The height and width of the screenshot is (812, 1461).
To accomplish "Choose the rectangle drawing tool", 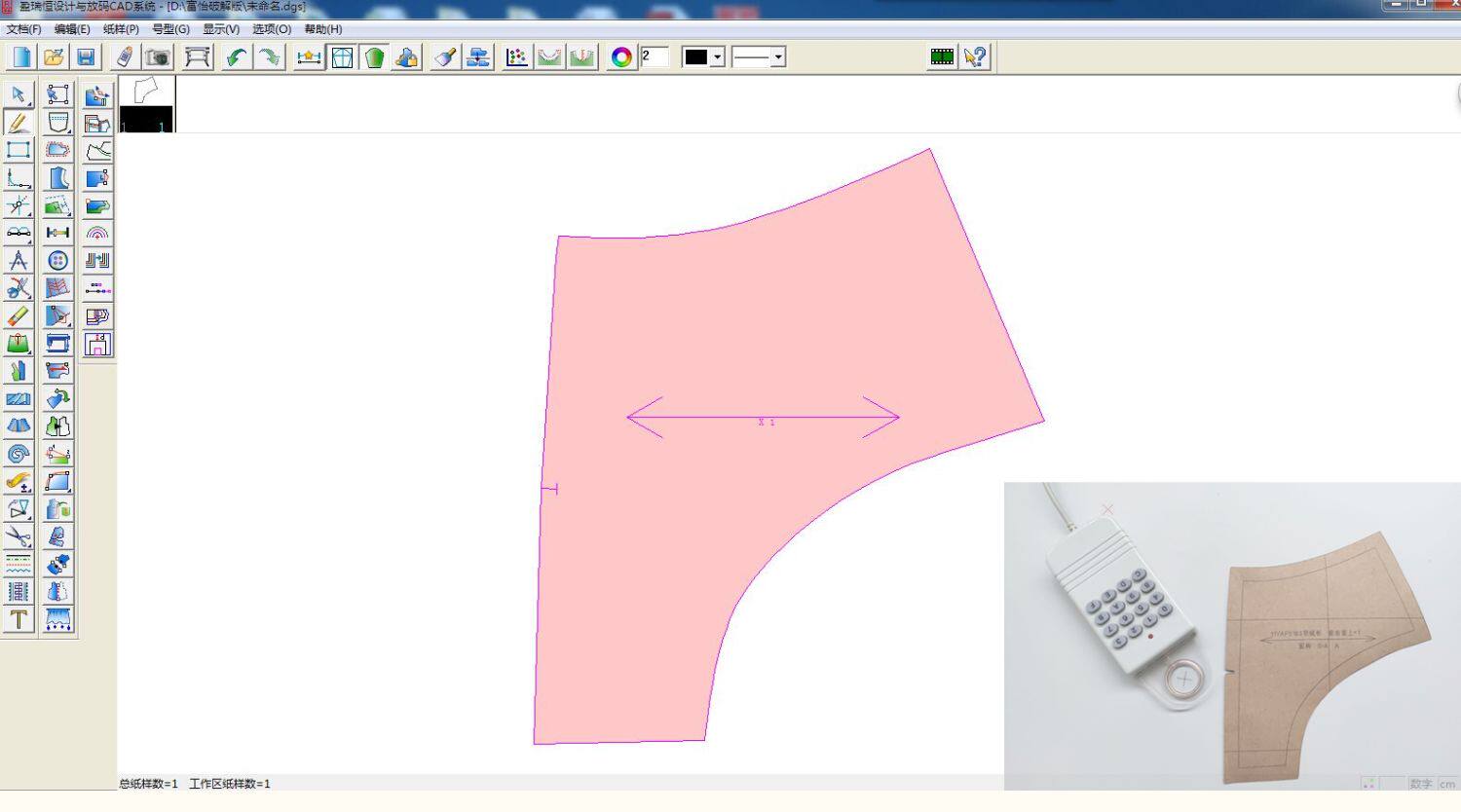I will (19, 150).
